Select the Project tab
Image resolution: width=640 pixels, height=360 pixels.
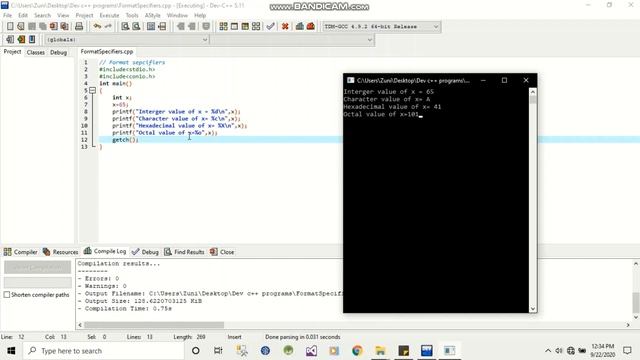click(x=12, y=52)
